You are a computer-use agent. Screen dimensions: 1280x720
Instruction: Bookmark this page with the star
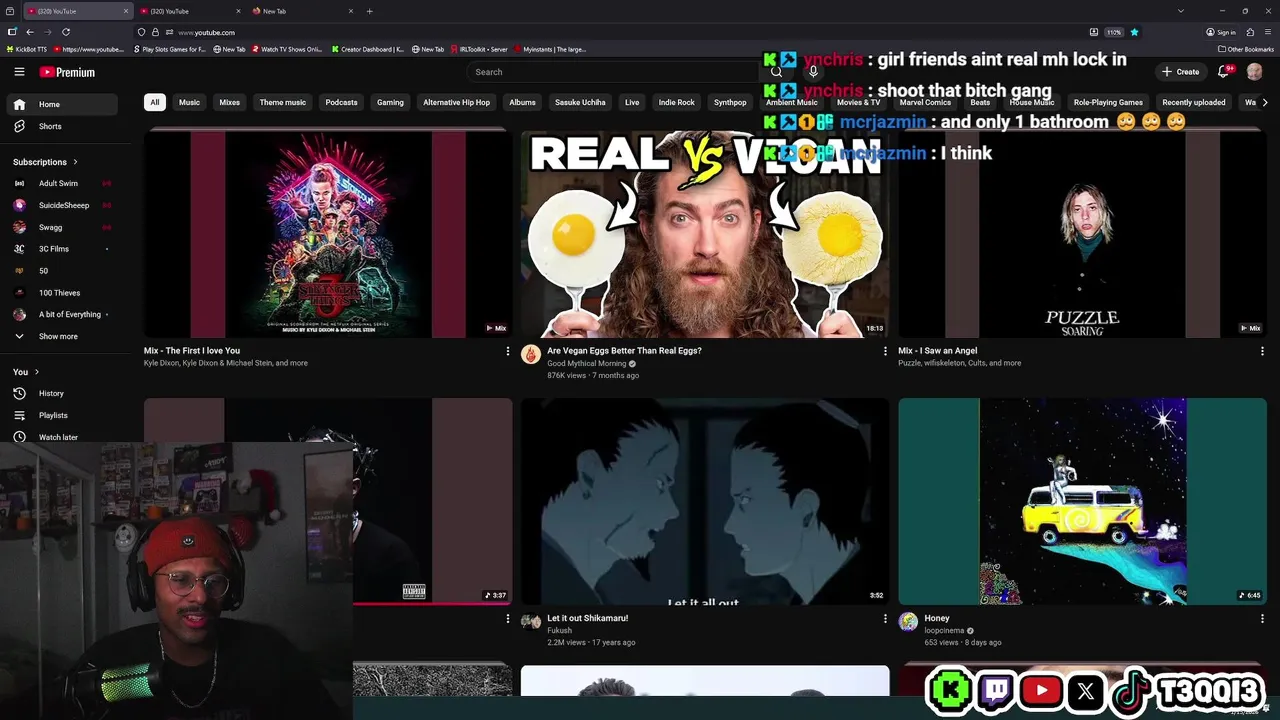point(1134,32)
